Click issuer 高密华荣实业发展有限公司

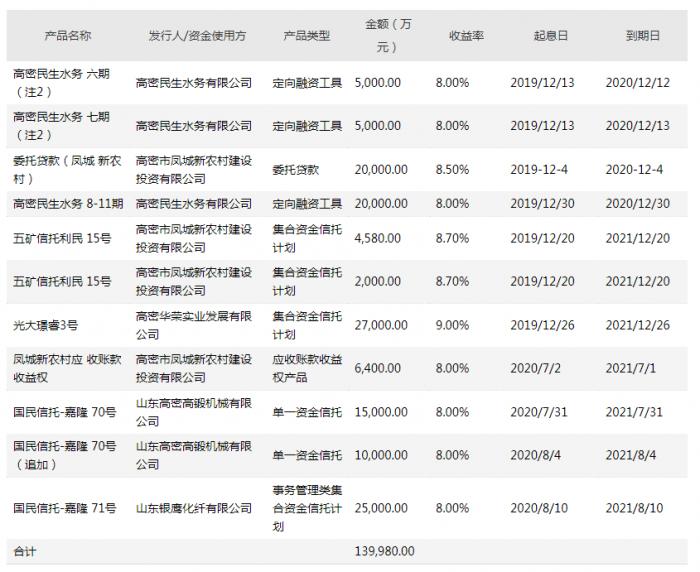click(x=194, y=325)
